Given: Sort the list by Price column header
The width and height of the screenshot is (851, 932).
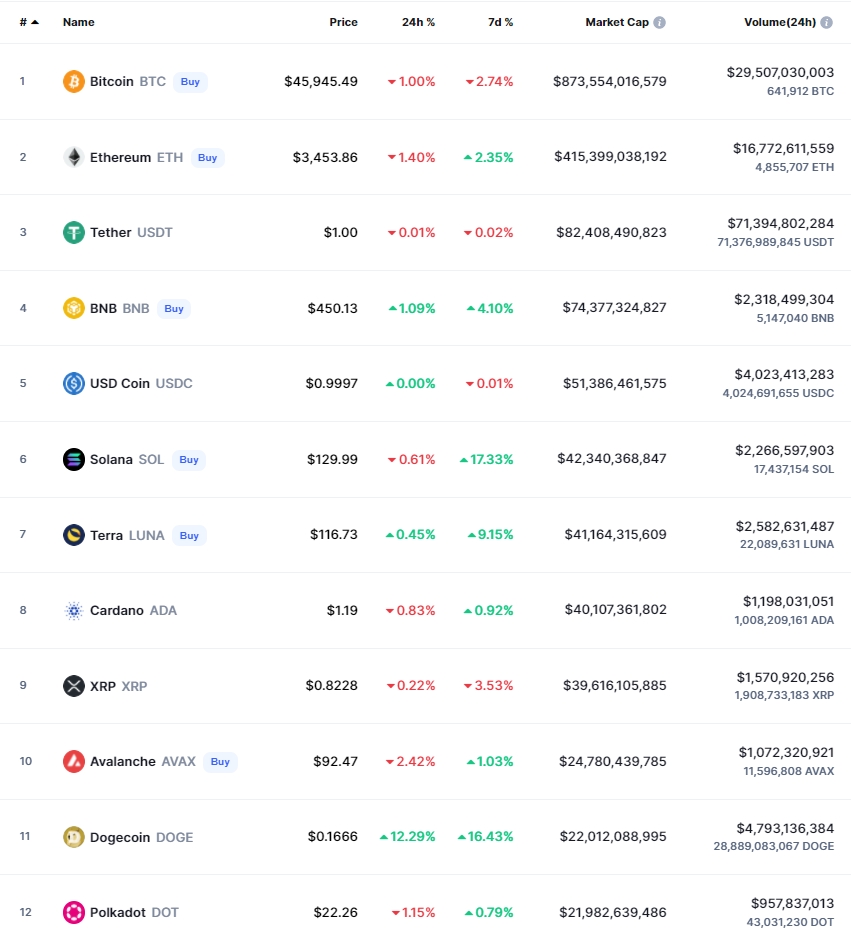Looking at the screenshot, I should pos(343,22).
